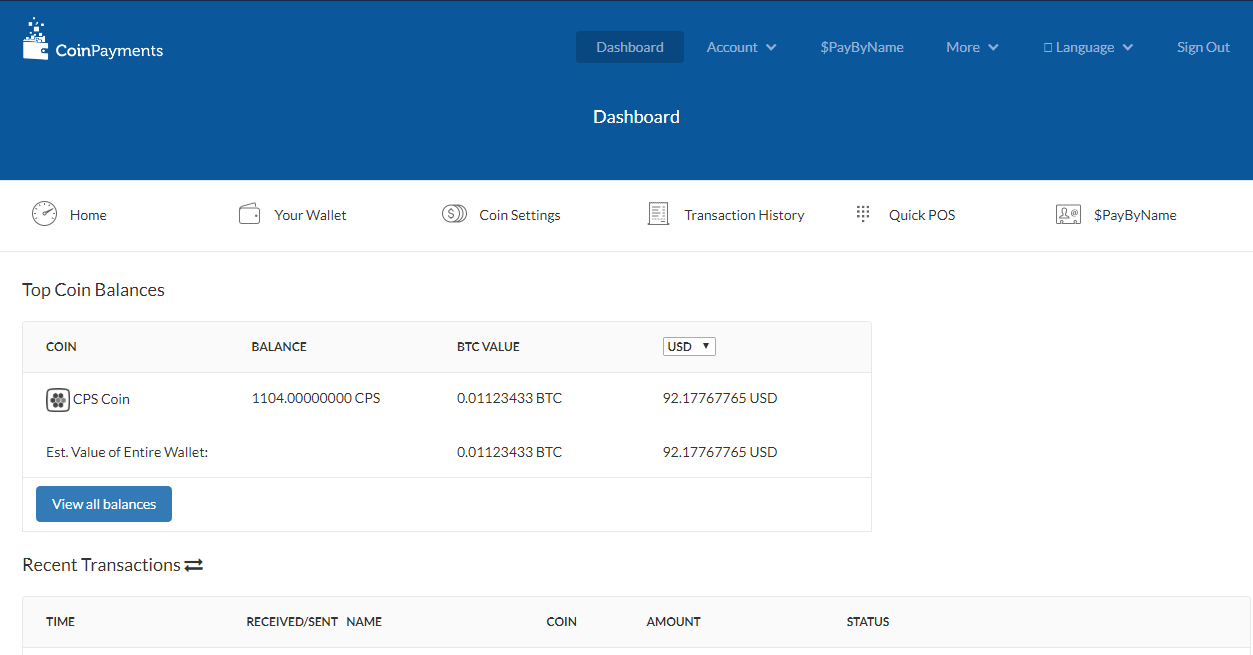The height and width of the screenshot is (655, 1253).
Task: Open the Language dropdown menu
Action: pyautogui.click(x=1088, y=47)
